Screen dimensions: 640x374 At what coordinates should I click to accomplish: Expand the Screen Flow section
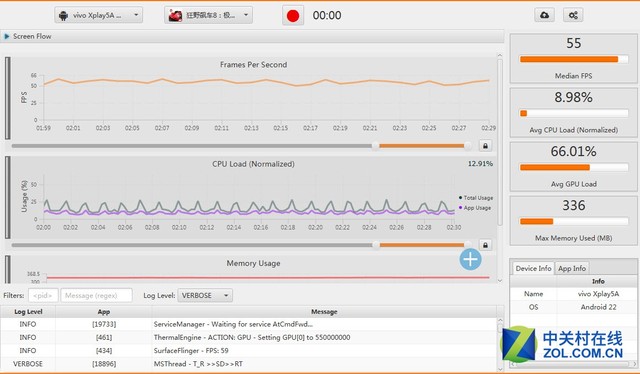click(7, 36)
